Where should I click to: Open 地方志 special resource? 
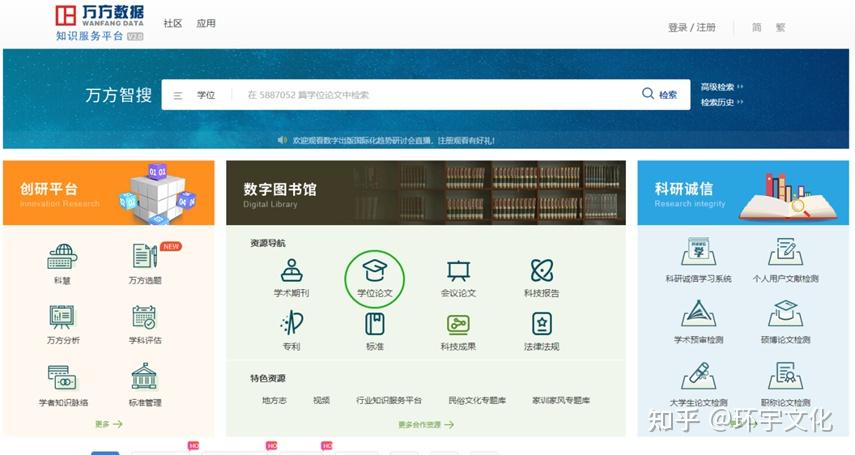coord(274,400)
